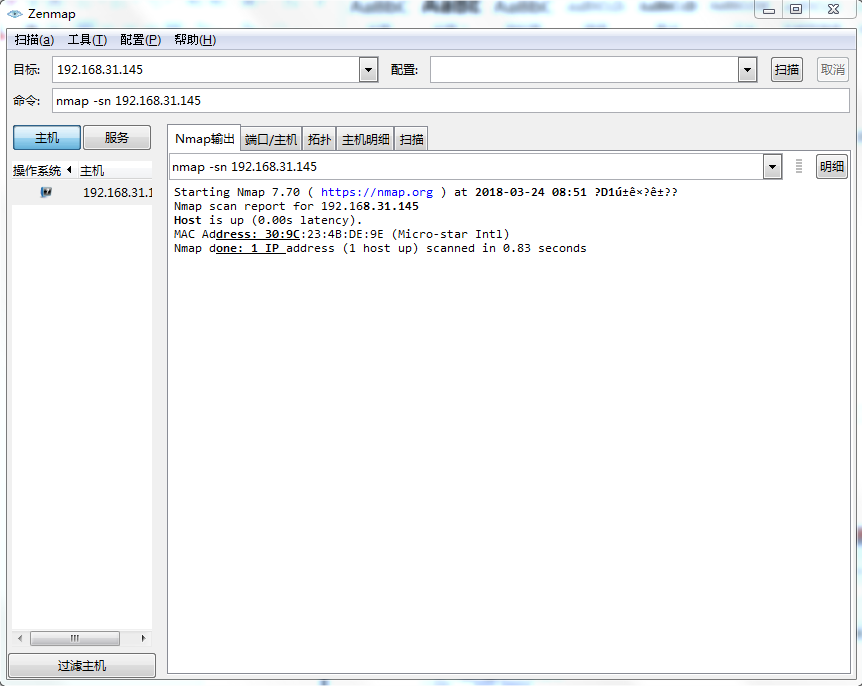The width and height of the screenshot is (862, 686).
Task: Click the 'MAC Address' output line
Action: [341, 234]
